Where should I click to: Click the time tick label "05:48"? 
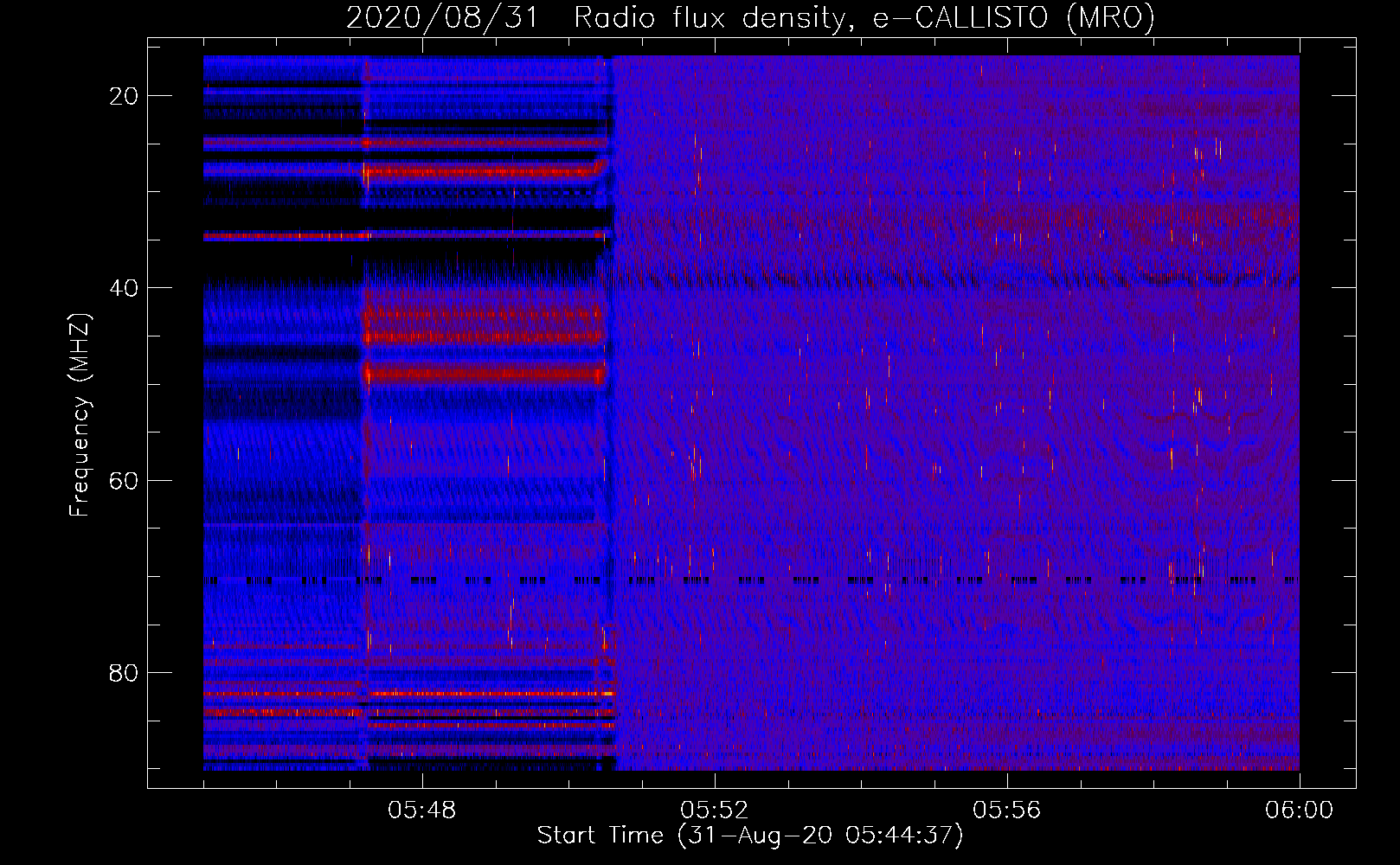(422, 811)
